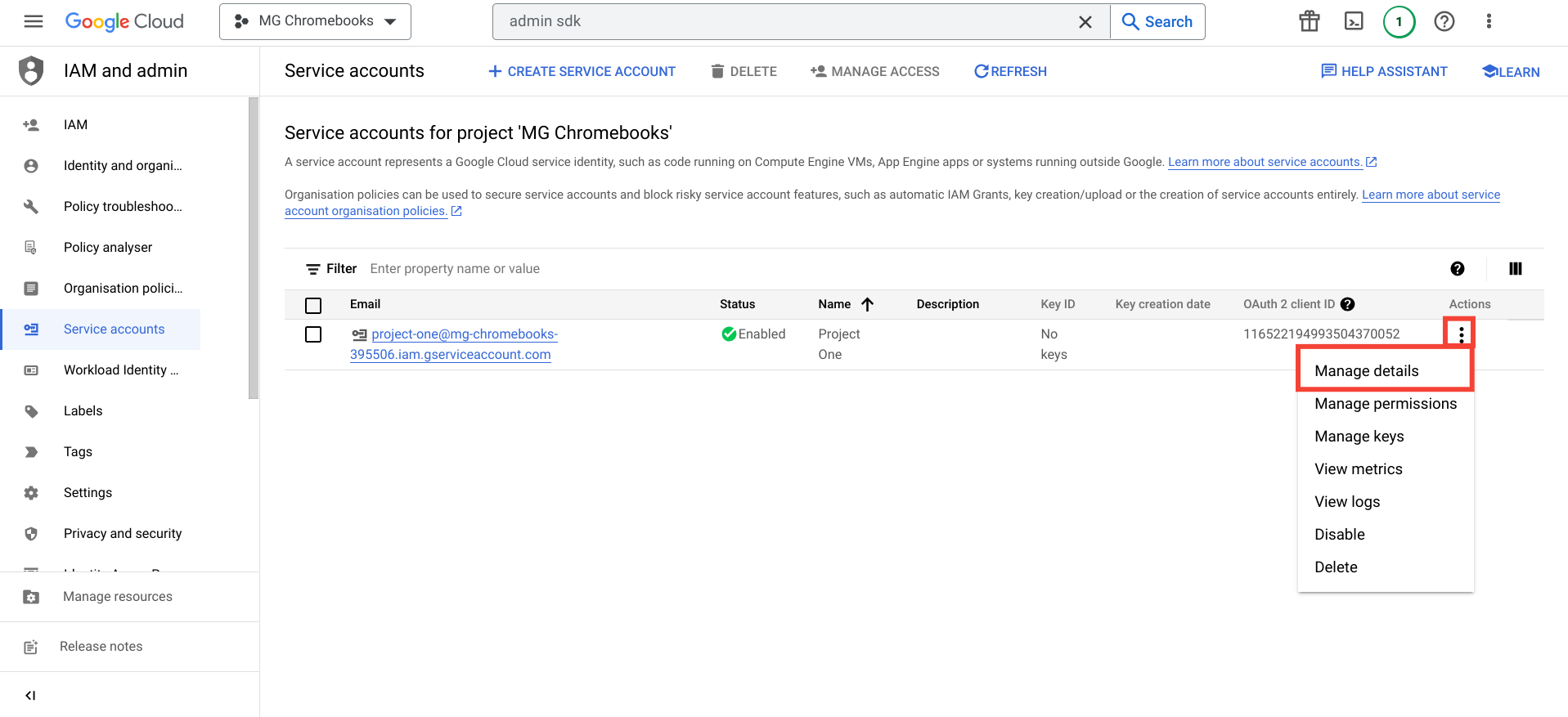Click the Filter icon
Image resolution: width=1568 pixels, height=717 pixels.
(312, 269)
